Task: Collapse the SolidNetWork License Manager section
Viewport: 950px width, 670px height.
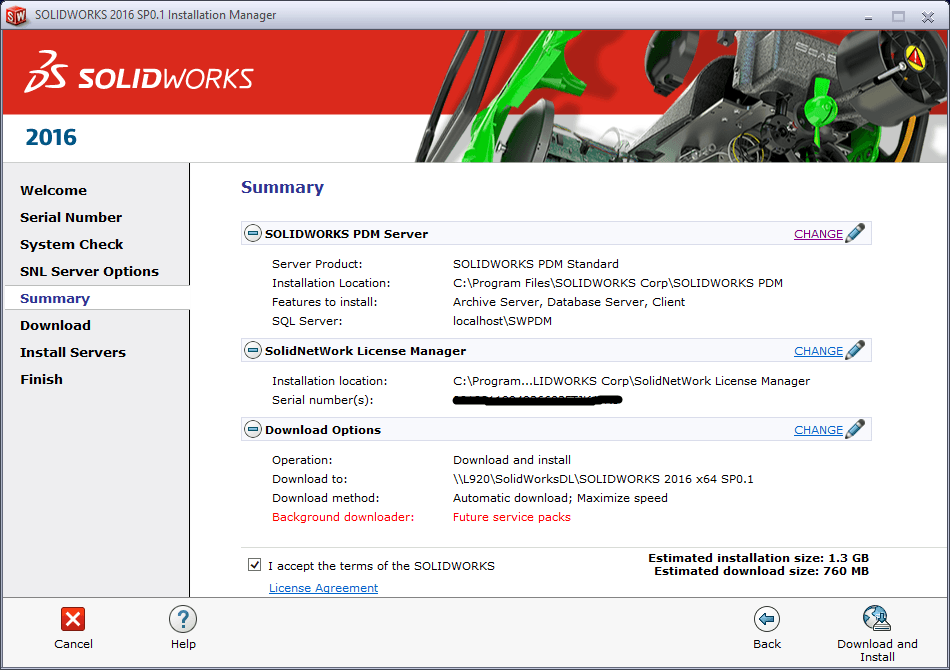Action: coord(253,351)
